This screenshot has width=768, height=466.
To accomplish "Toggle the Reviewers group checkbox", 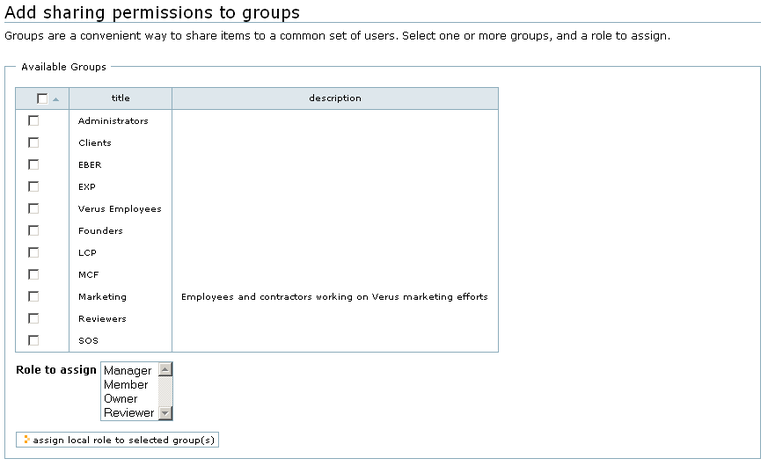I will pyautogui.click(x=34, y=319).
